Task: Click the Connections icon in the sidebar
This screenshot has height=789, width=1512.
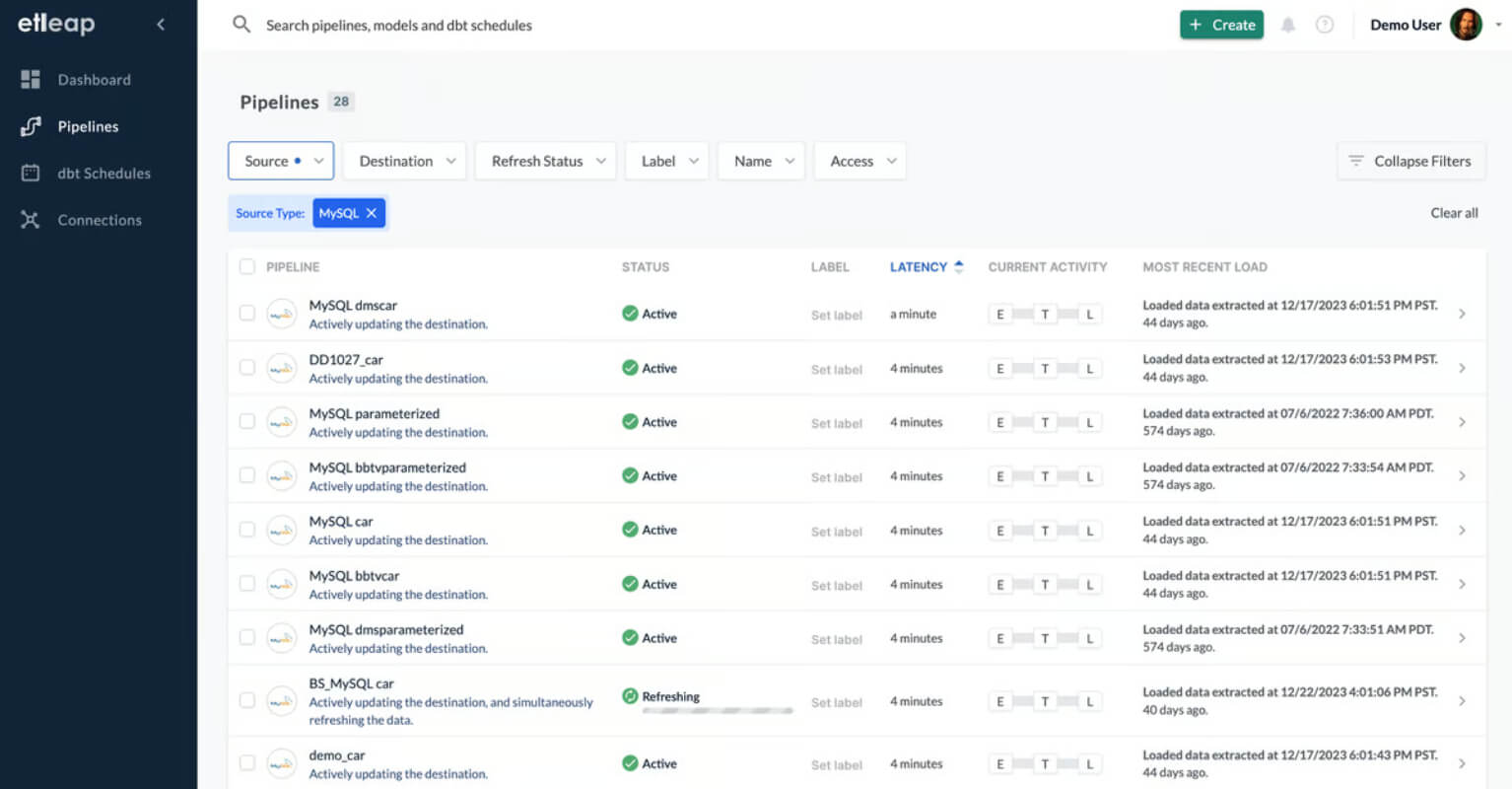Action: tap(31, 220)
